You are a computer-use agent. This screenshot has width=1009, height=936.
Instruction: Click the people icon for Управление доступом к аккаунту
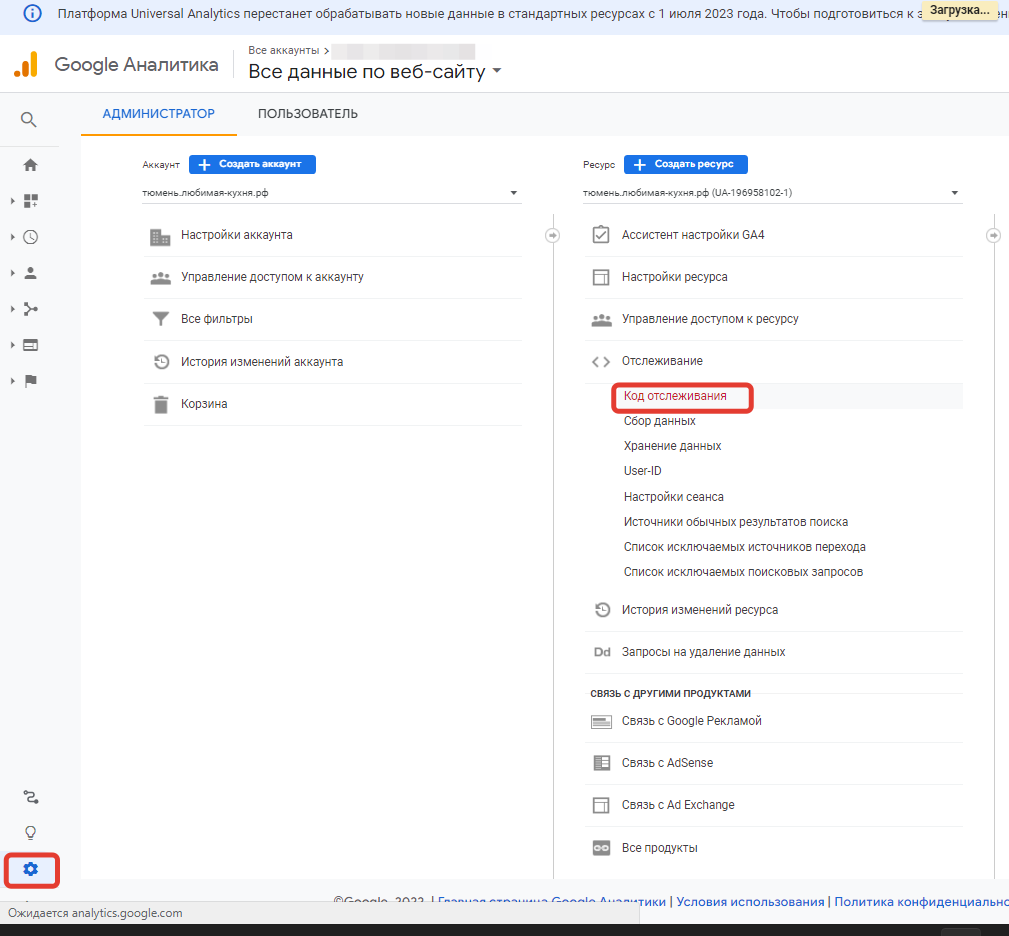[x=160, y=278]
